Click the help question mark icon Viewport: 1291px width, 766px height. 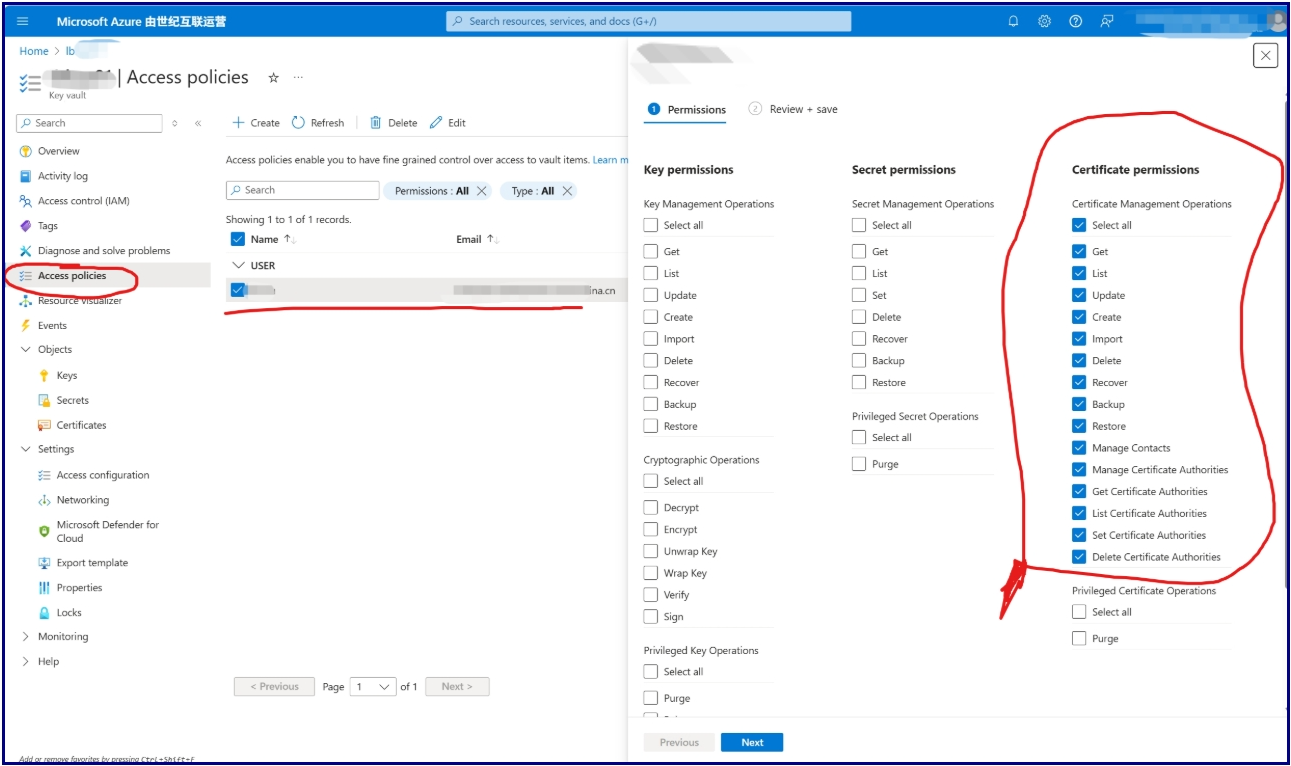(1075, 21)
